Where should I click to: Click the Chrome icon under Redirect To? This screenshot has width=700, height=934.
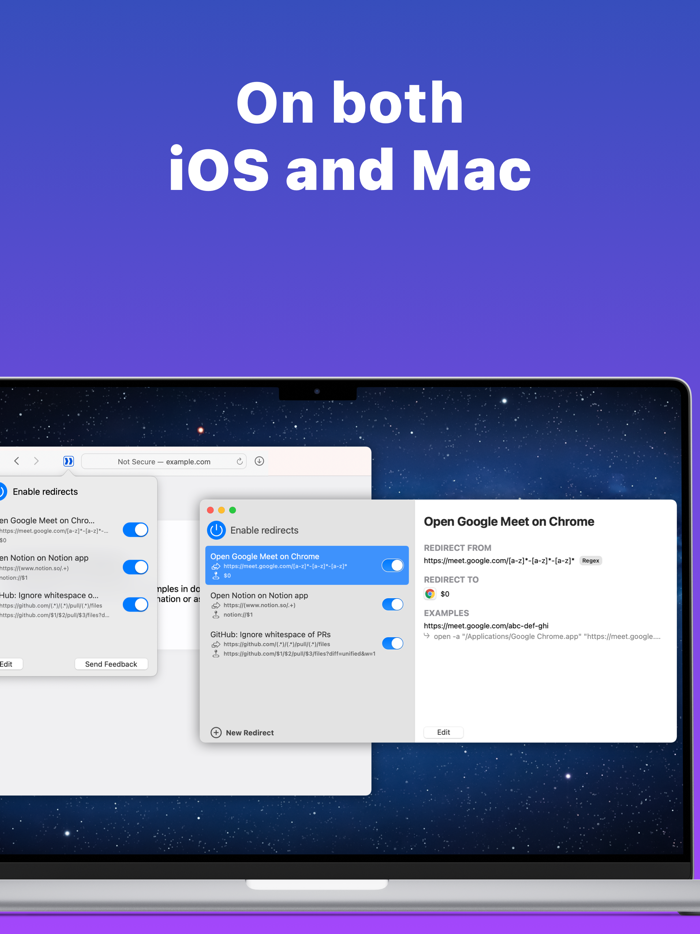pos(430,594)
